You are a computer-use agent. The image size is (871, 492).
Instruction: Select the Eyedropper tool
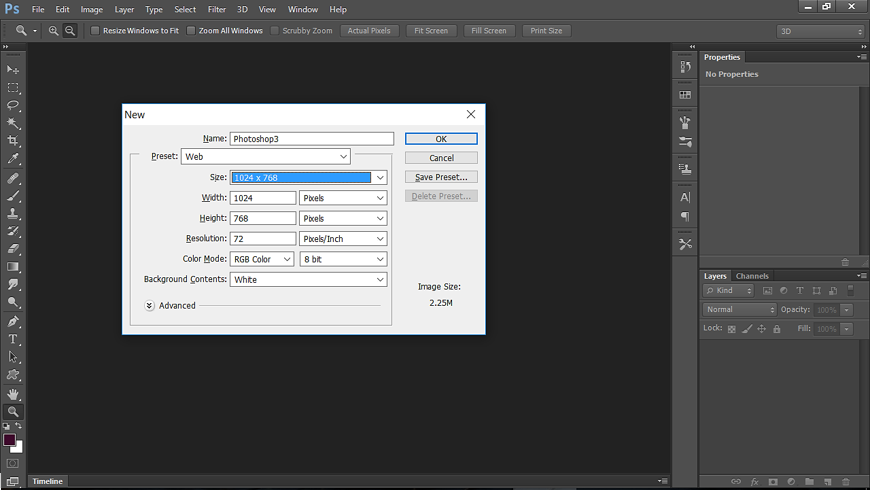point(13,158)
